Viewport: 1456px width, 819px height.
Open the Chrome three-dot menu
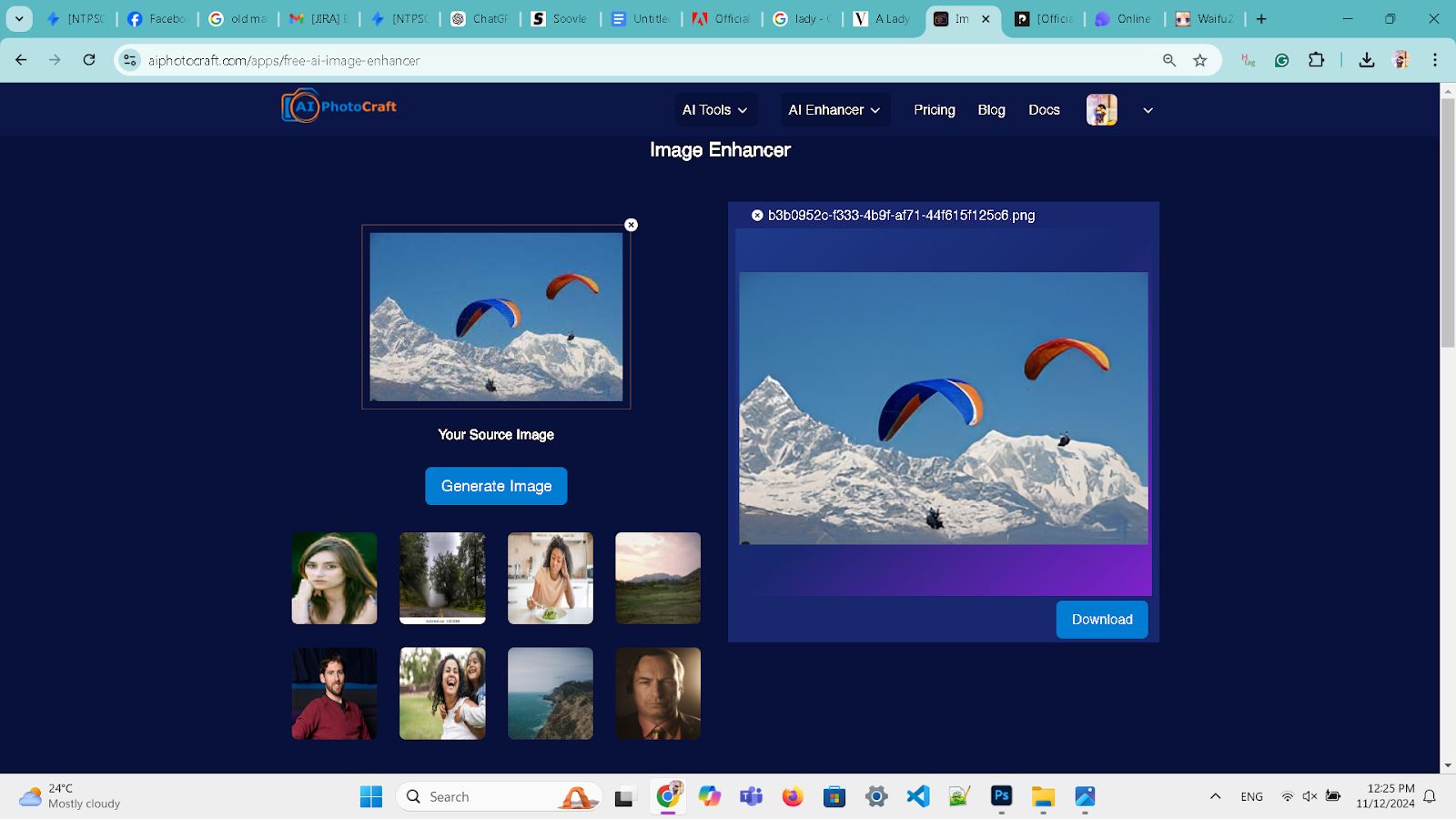[x=1435, y=60]
